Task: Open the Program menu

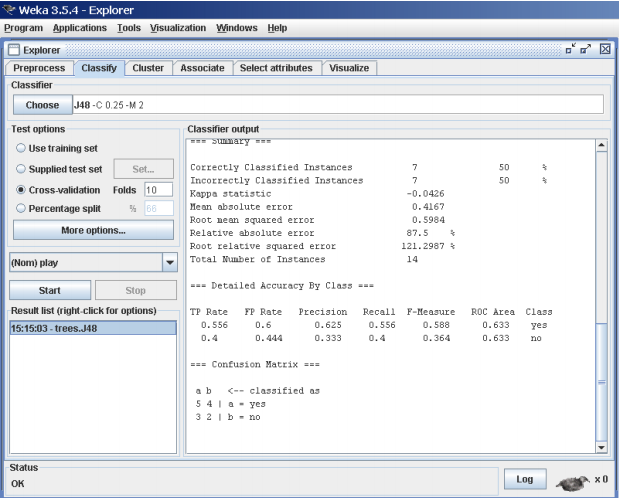Action: [x=23, y=28]
